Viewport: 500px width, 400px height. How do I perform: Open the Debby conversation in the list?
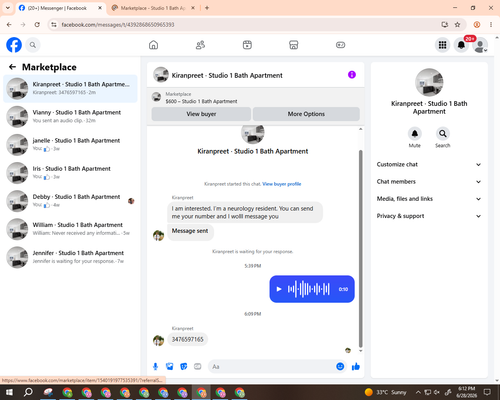coord(70,201)
